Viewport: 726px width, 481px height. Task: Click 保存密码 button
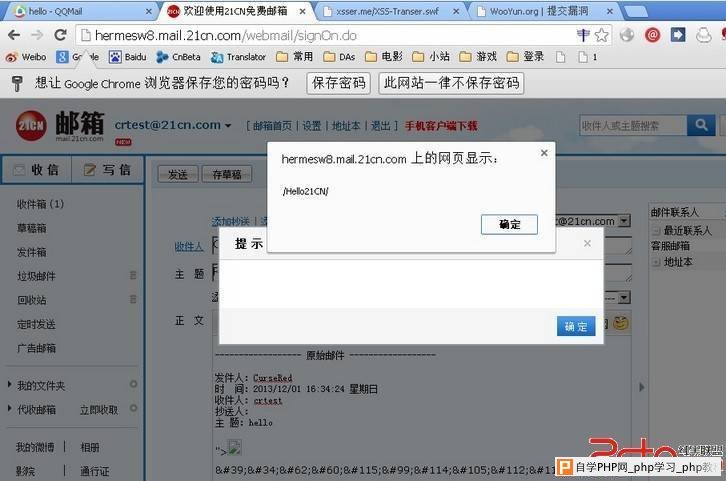click(x=338, y=83)
